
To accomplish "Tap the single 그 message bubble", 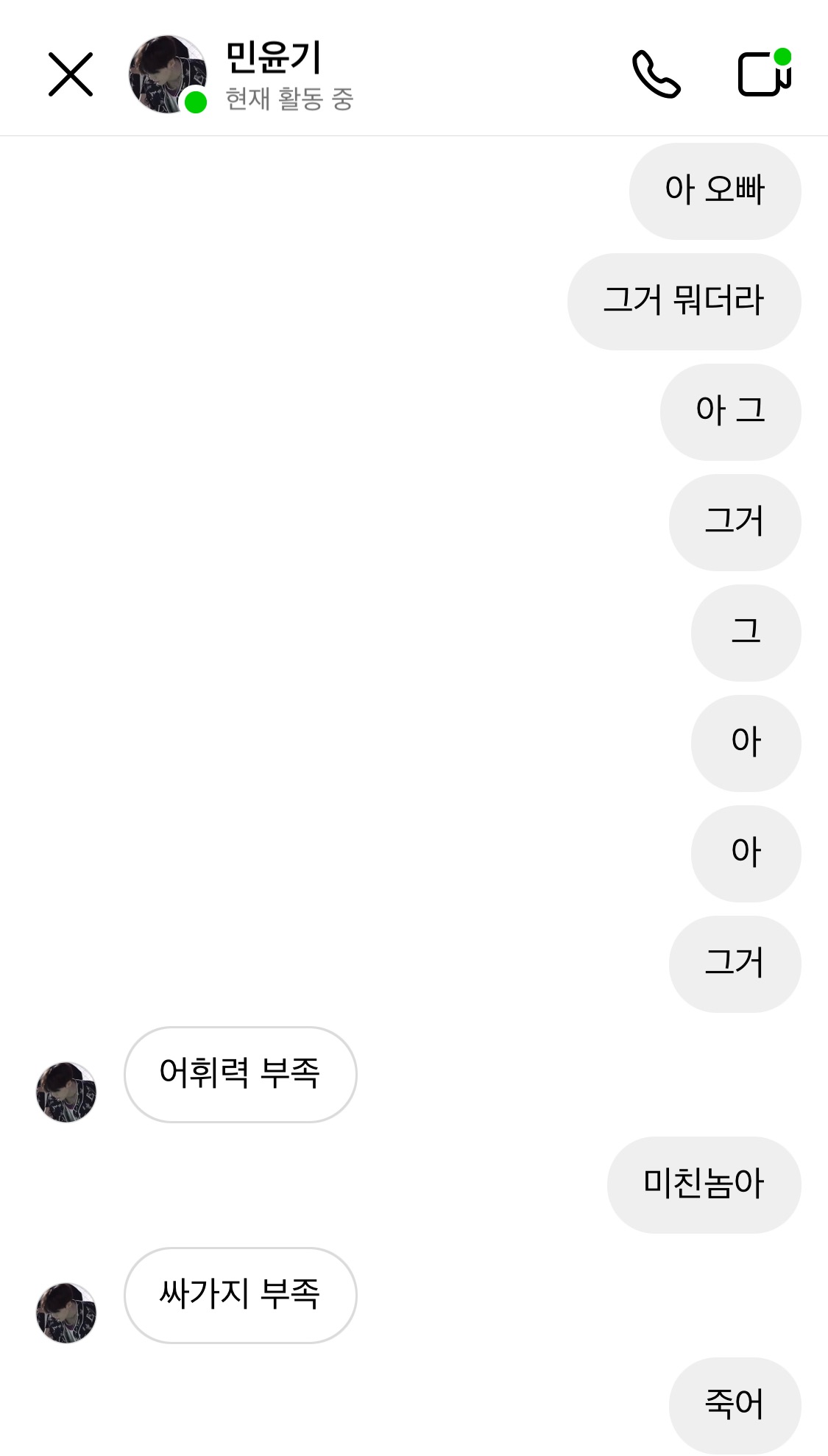I will click(x=746, y=632).
